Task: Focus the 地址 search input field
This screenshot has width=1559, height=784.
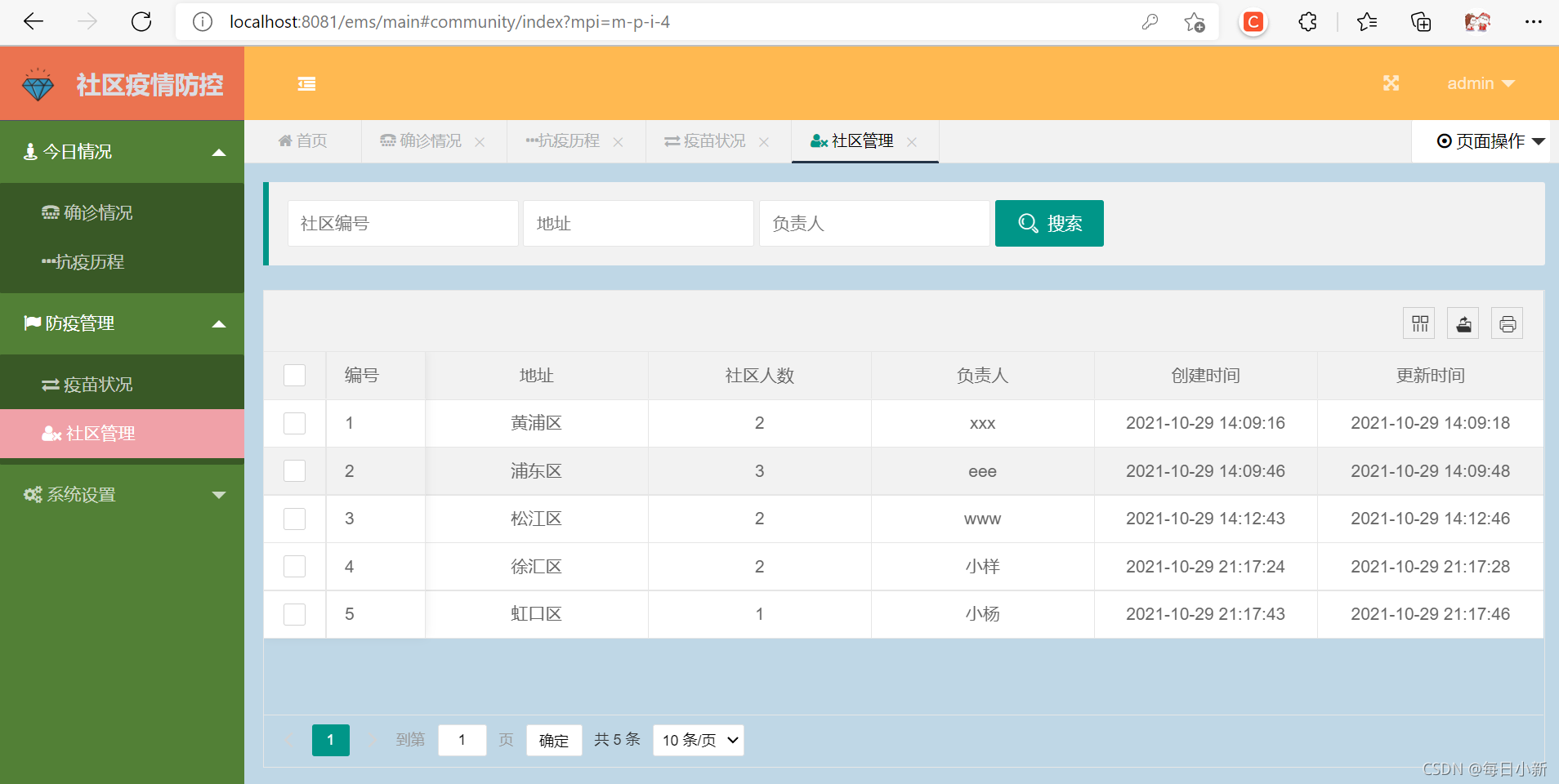Action: click(x=638, y=223)
